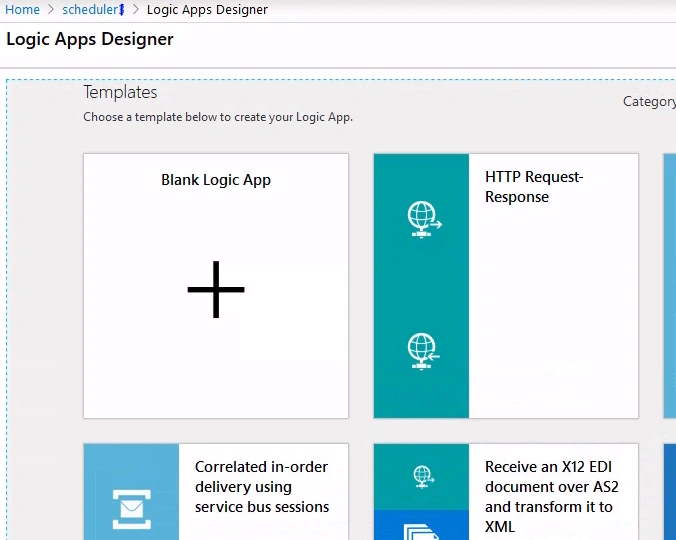
Task: Click the partially visible dark-blue tile at right
Action: [670, 492]
